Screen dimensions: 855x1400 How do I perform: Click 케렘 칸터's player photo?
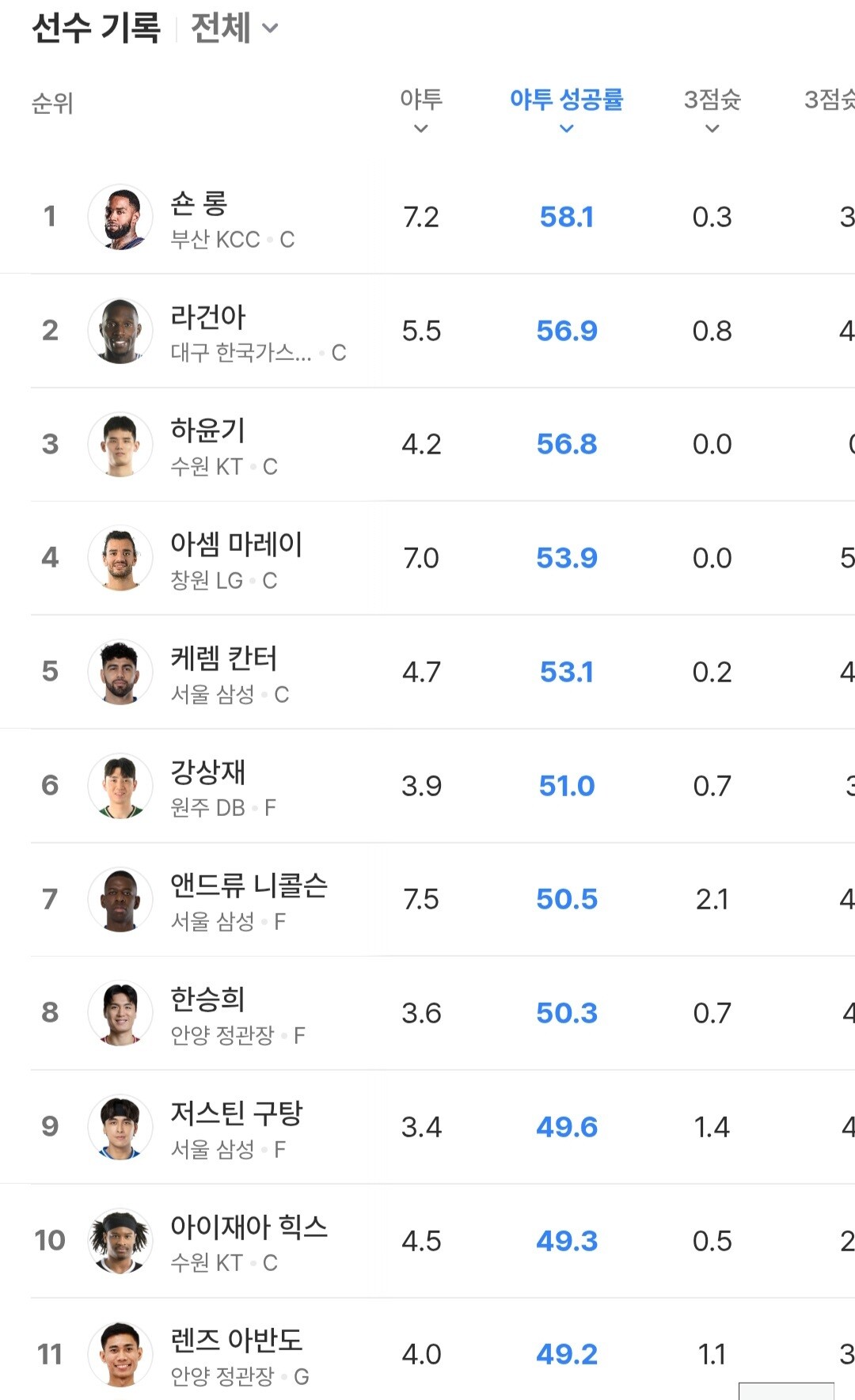120,672
